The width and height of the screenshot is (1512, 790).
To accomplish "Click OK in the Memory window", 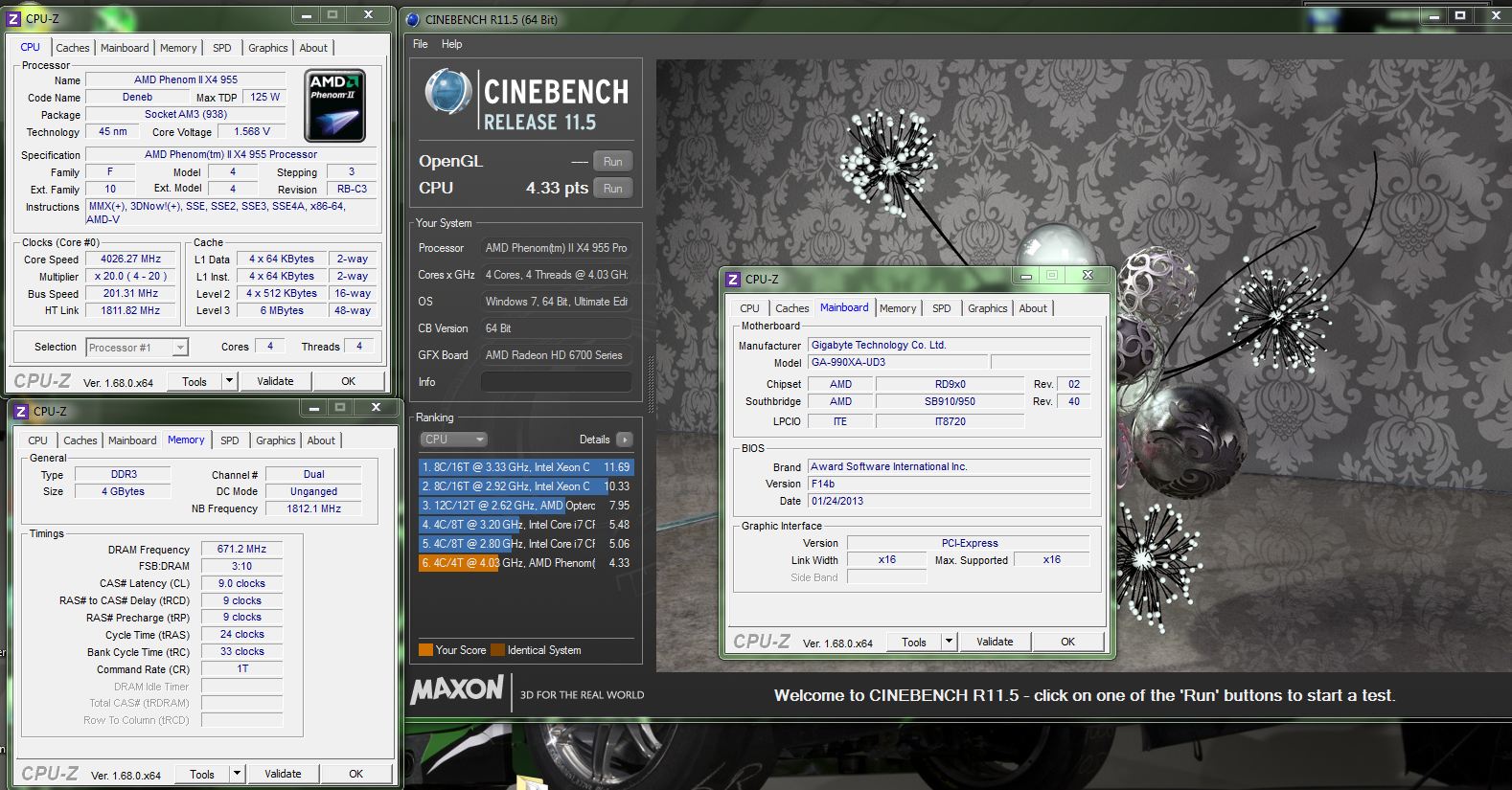I will tap(356, 774).
